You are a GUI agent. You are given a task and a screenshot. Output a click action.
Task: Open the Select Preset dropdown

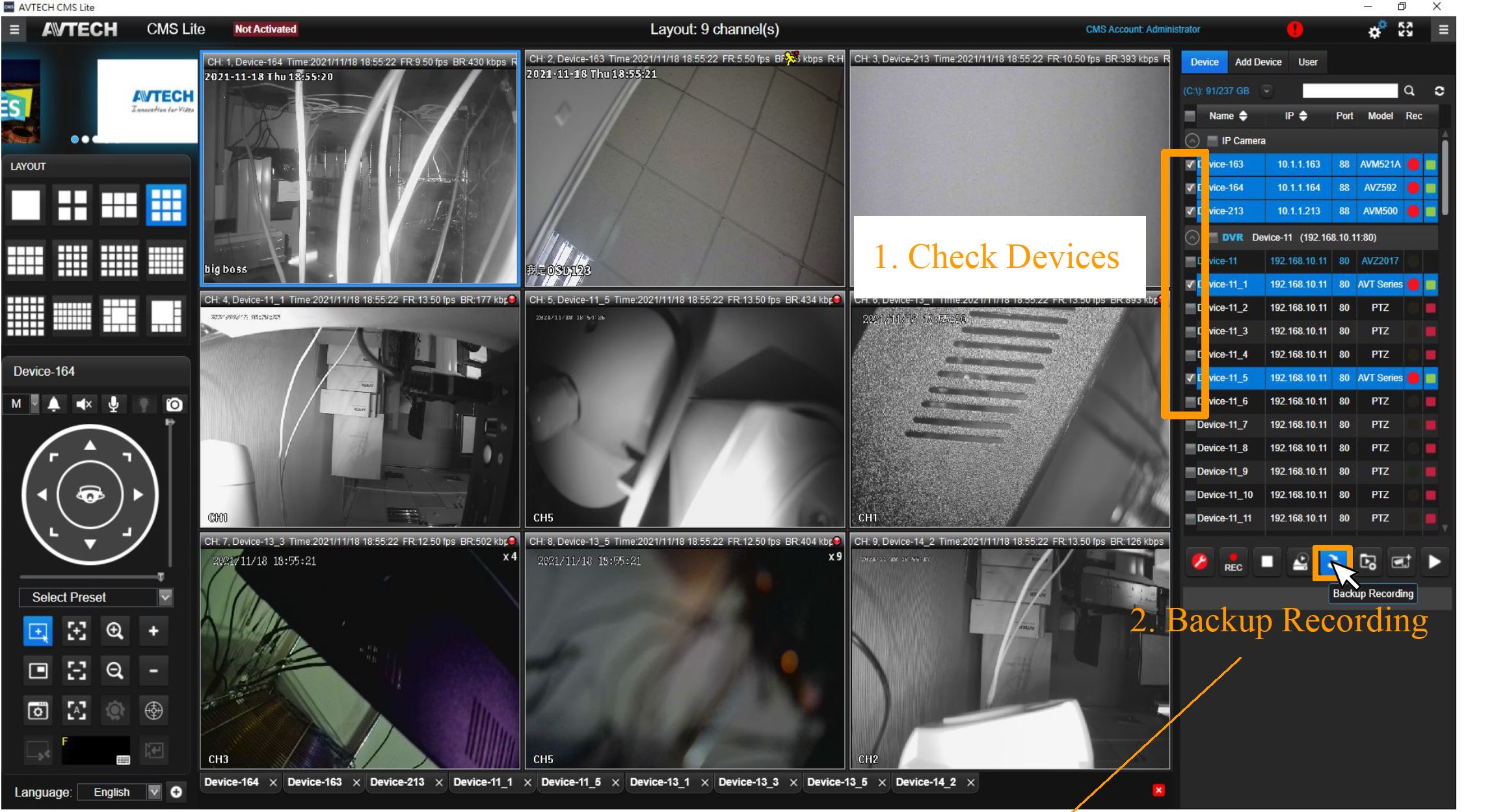click(x=165, y=597)
